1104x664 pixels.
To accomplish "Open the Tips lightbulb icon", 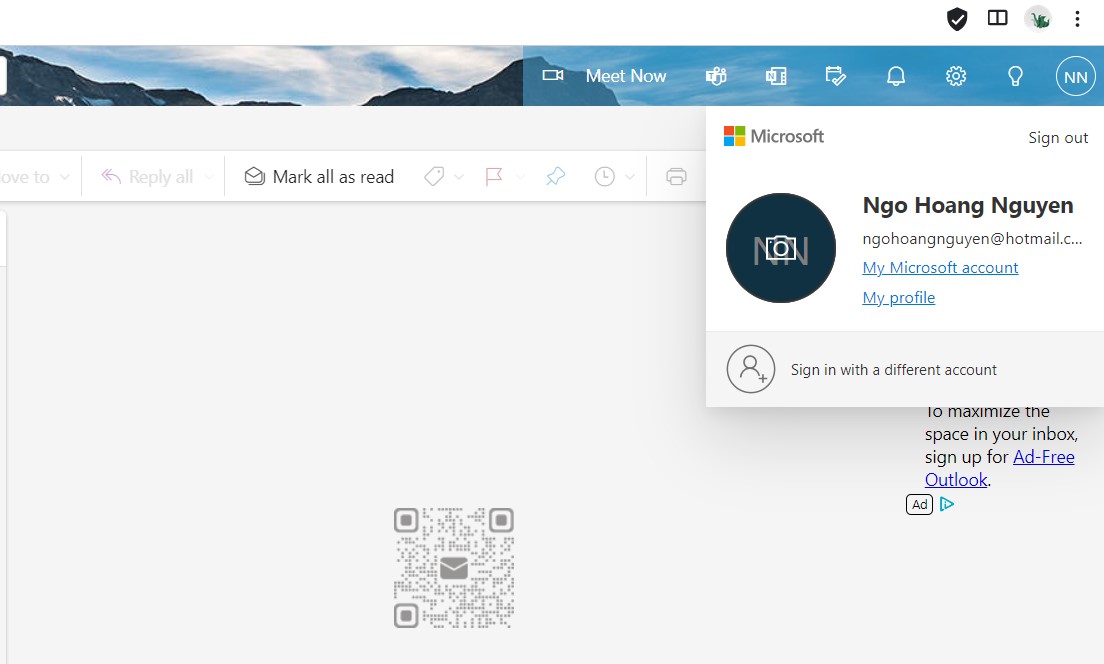I will coord(1015,76).
